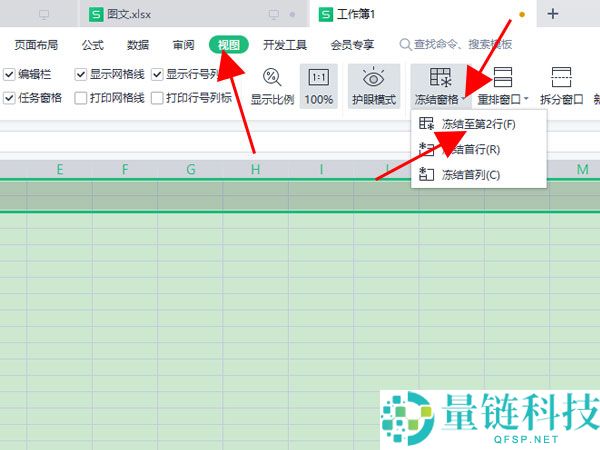Toggle the 编辑栏 checkbox
The width and height of the screenshot is (600, 450).
[9, 74]
